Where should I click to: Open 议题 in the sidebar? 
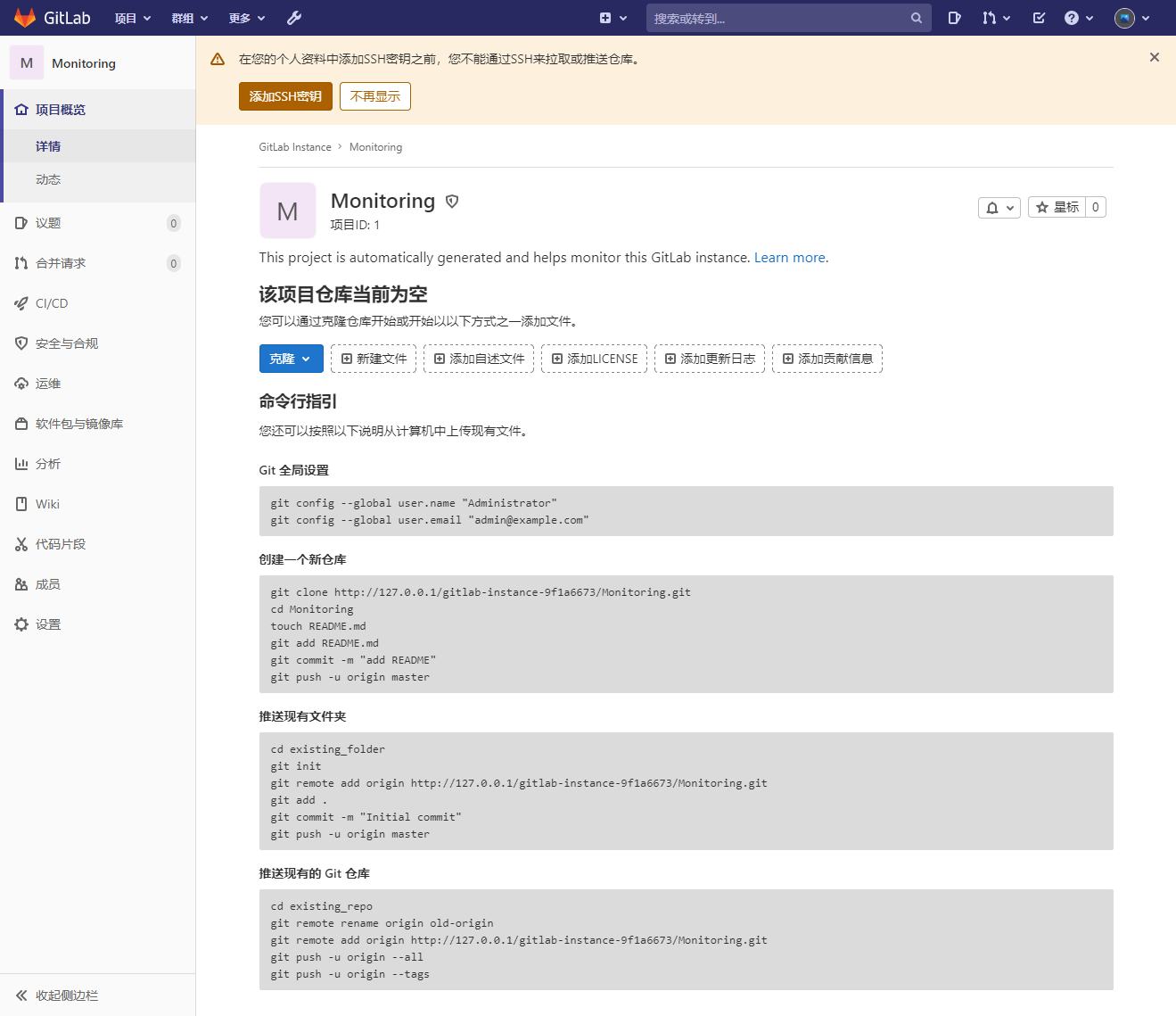(x=98, y=223)
